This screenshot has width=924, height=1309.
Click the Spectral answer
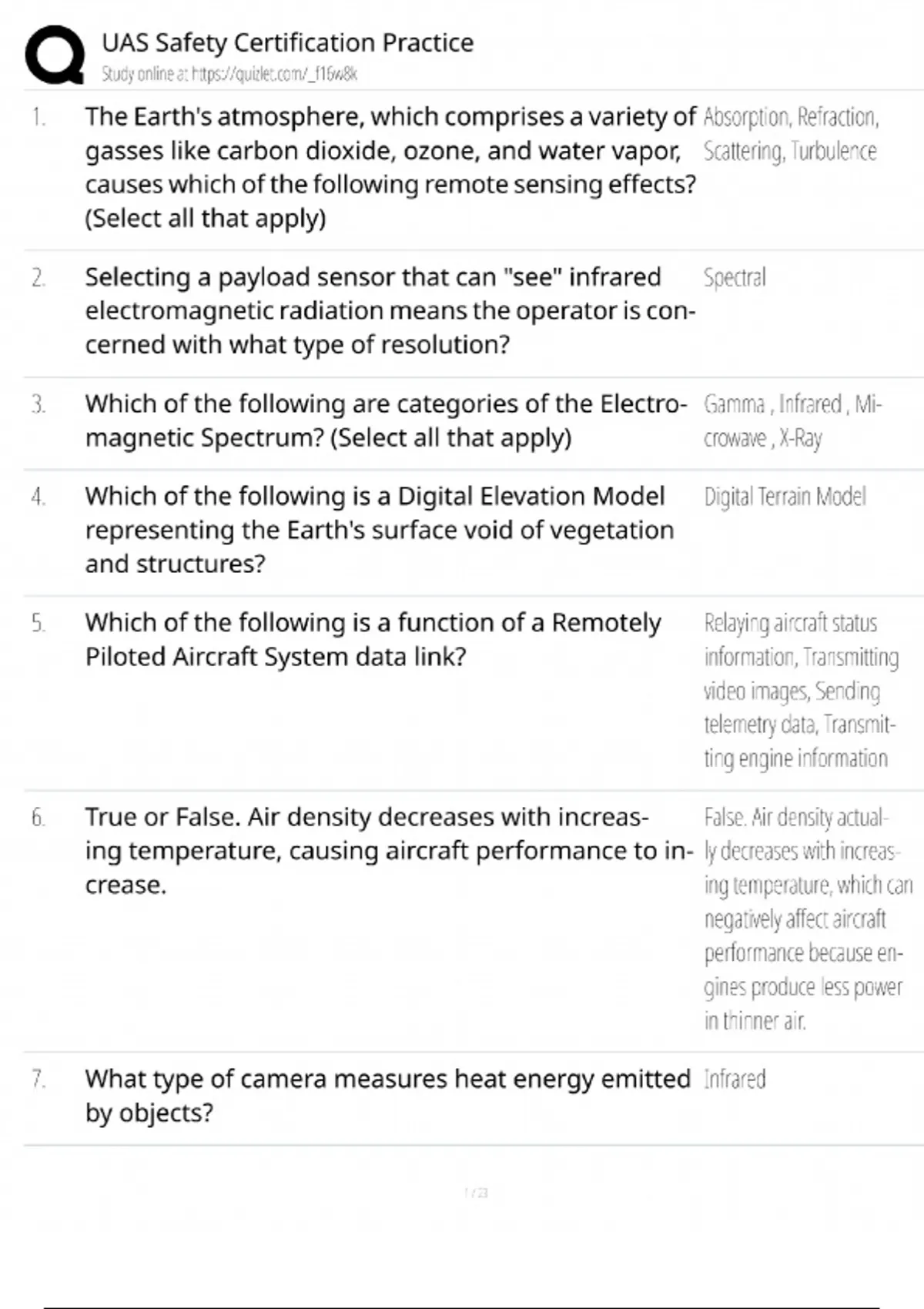click(735, 277)
